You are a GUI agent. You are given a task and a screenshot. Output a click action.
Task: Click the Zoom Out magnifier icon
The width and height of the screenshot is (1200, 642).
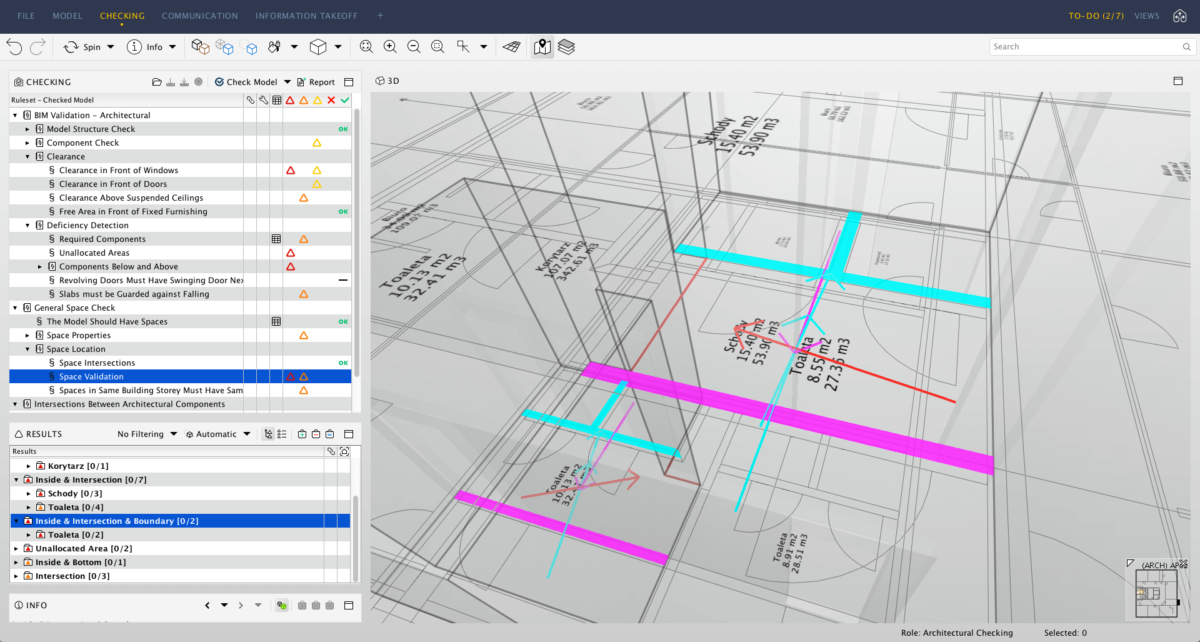413,47
